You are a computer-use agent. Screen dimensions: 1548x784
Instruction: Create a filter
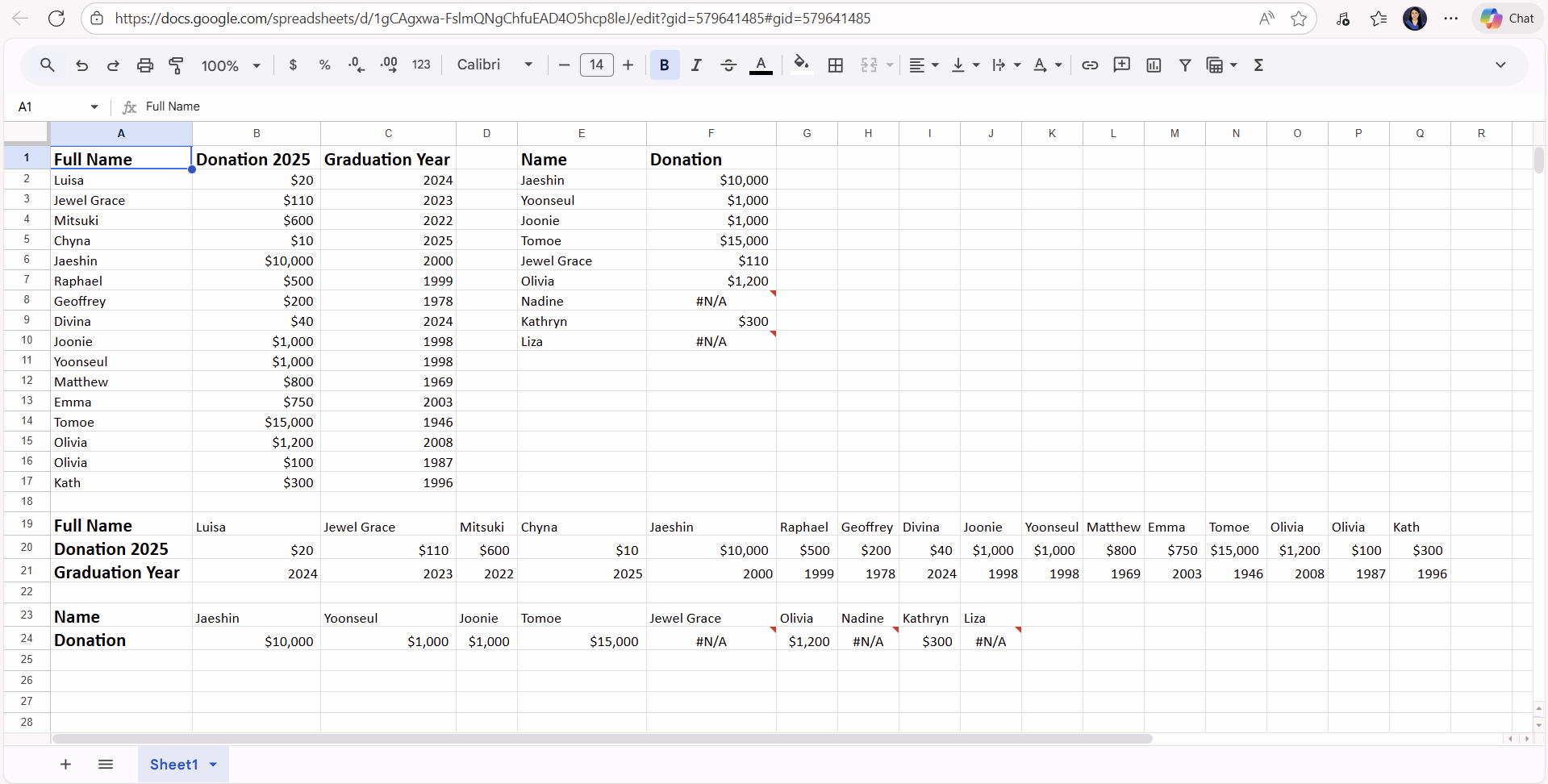[1185, 65]
